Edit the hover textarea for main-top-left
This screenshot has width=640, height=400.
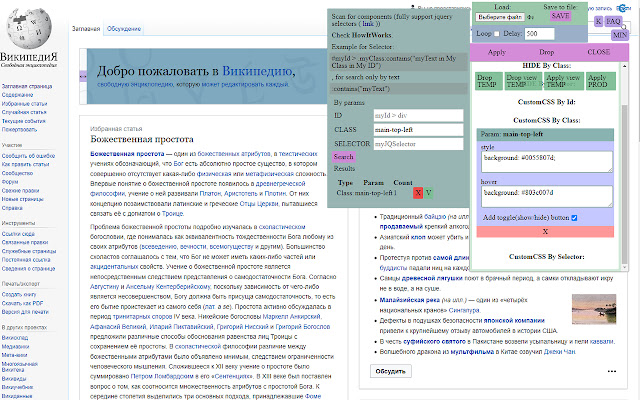click(547, 196)
